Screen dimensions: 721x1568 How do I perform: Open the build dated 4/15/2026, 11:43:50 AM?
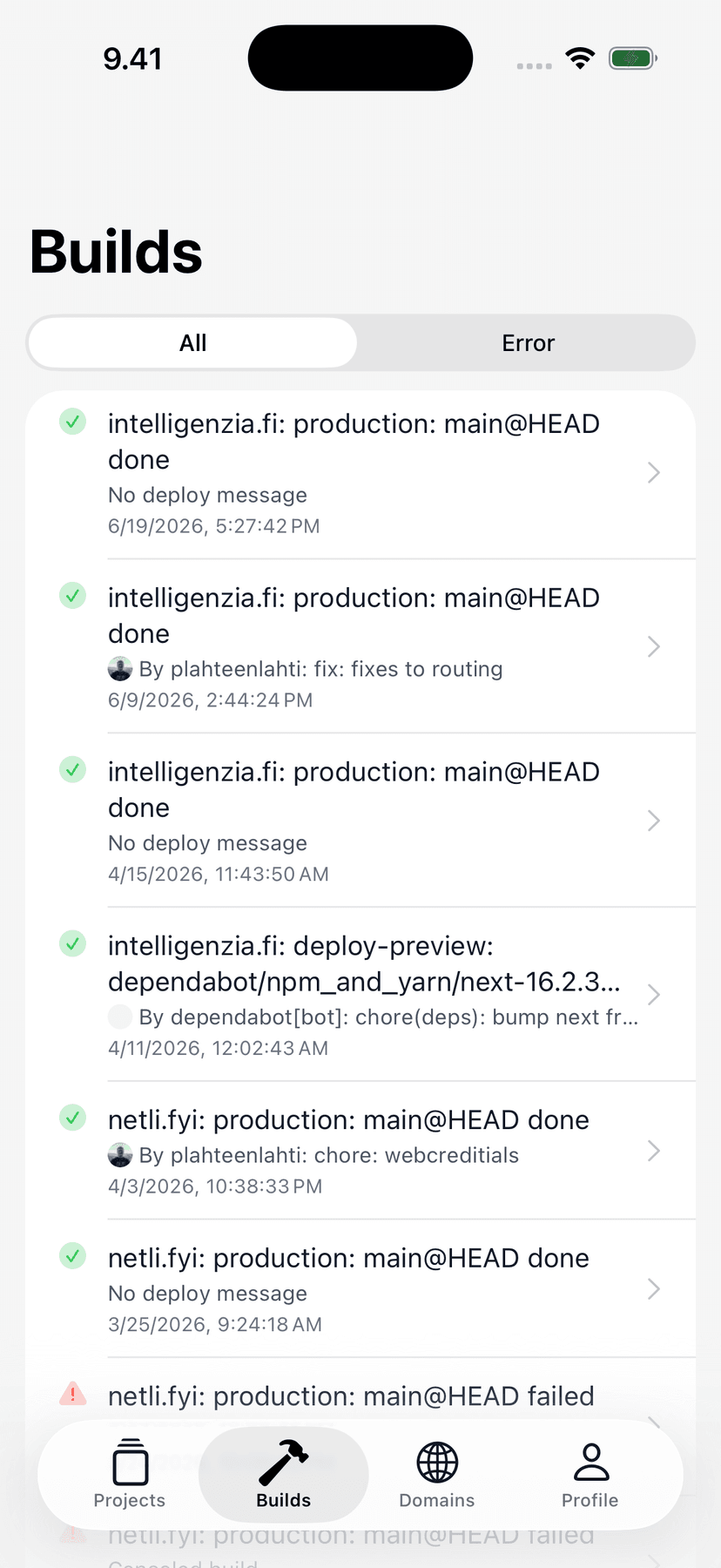[360, 821]
